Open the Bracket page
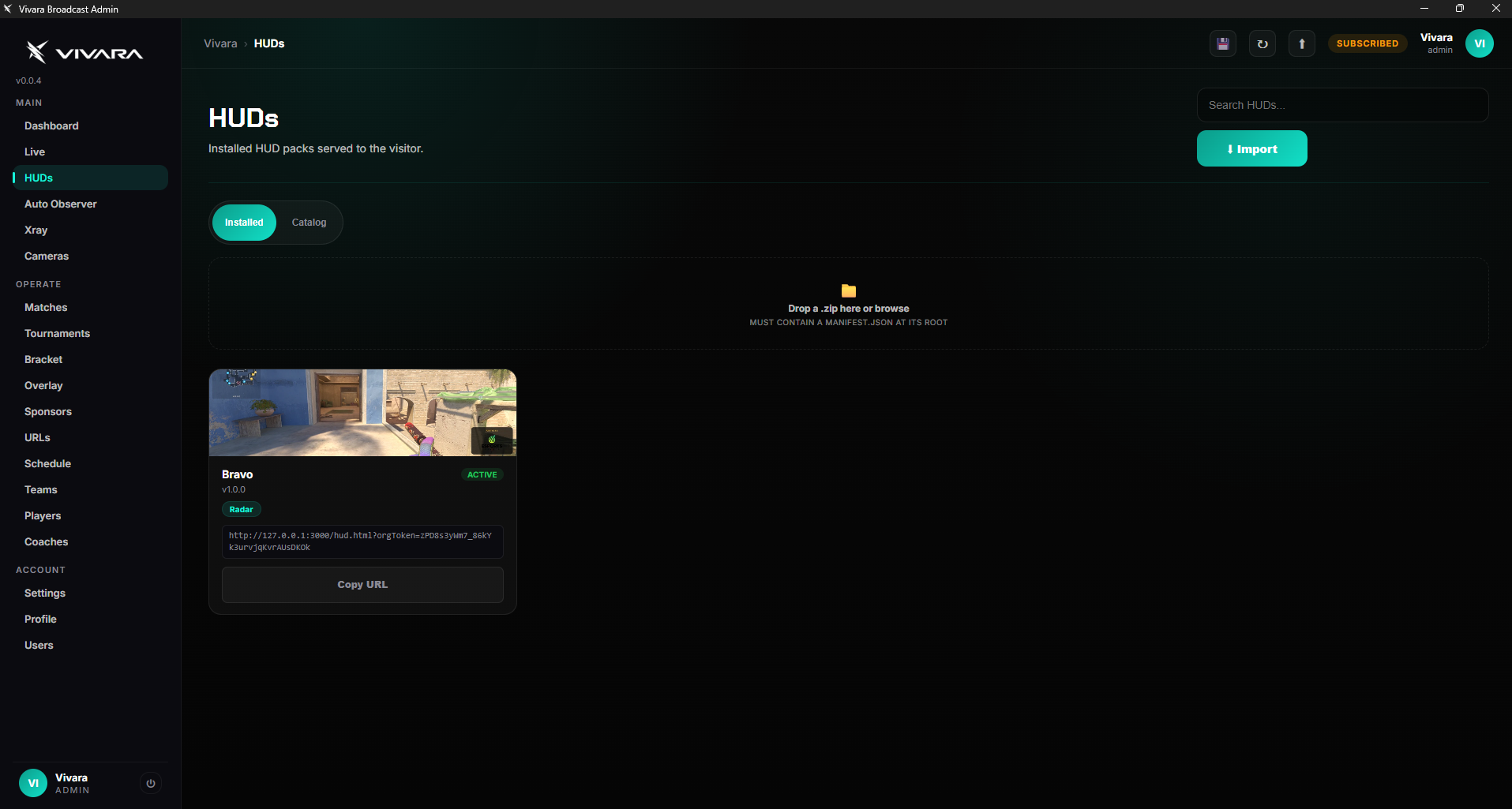Image resolution: width=1512 pixels, height=809 pixels. point(90,359)
